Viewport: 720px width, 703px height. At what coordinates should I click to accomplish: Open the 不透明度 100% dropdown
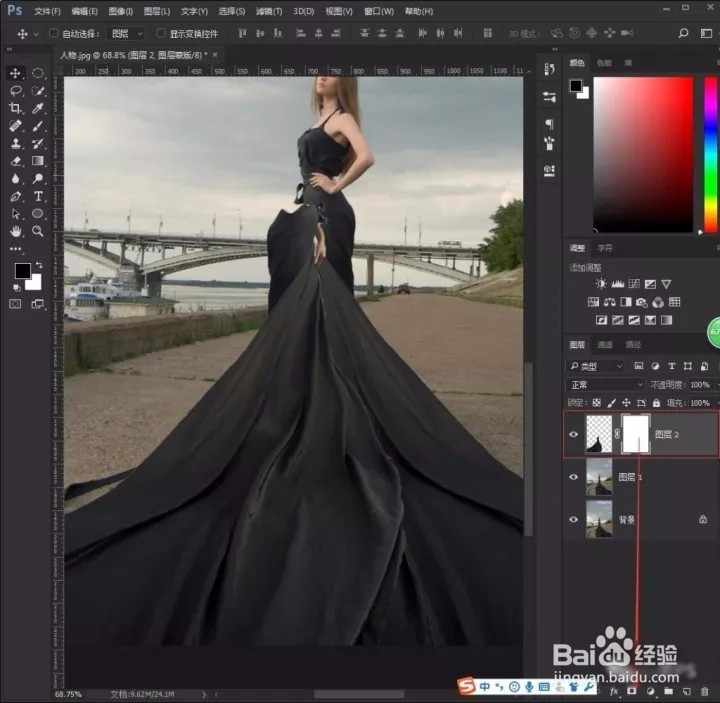pos(717,385)
